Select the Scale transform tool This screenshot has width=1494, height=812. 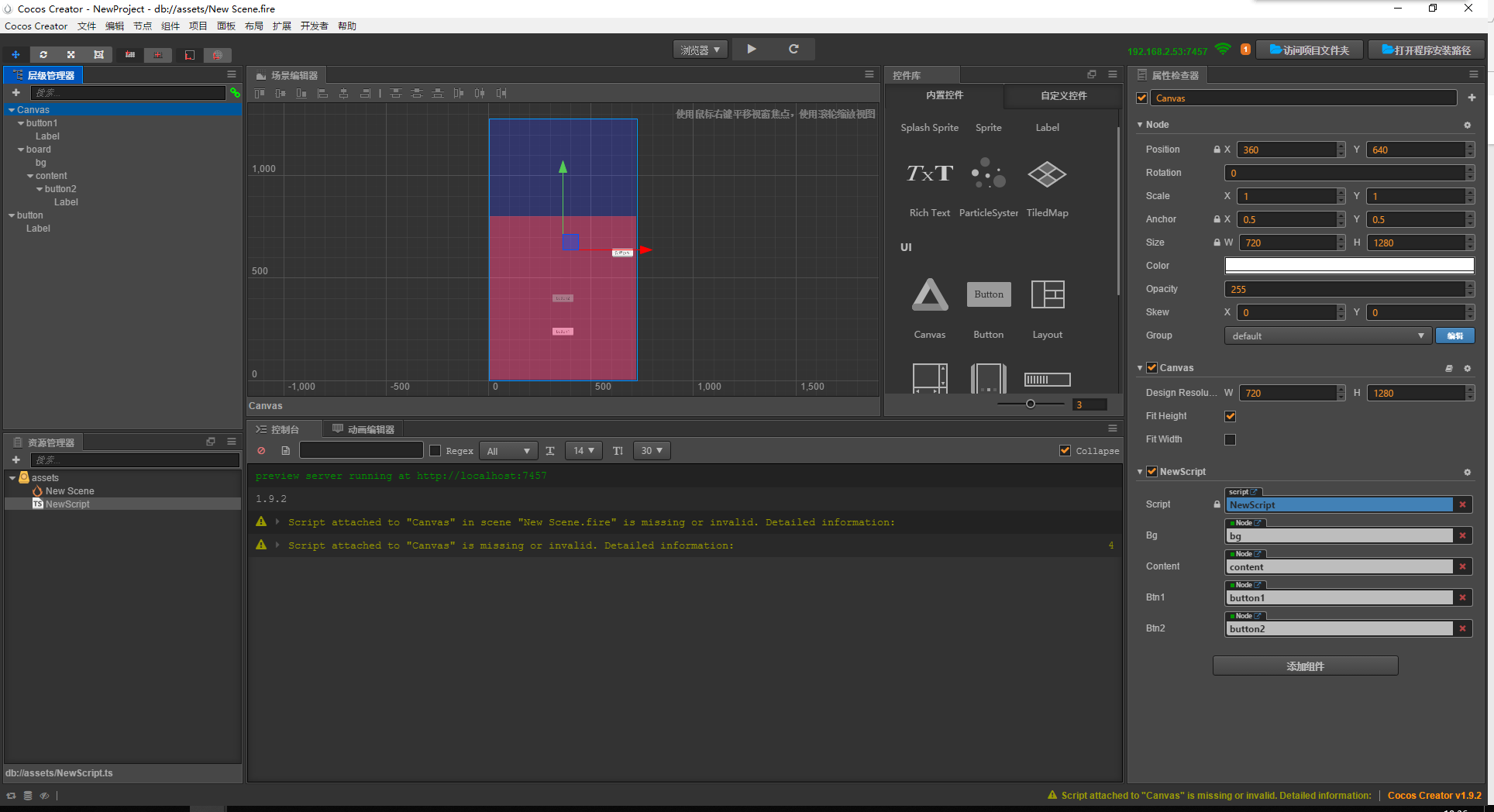tap(71, 55)
